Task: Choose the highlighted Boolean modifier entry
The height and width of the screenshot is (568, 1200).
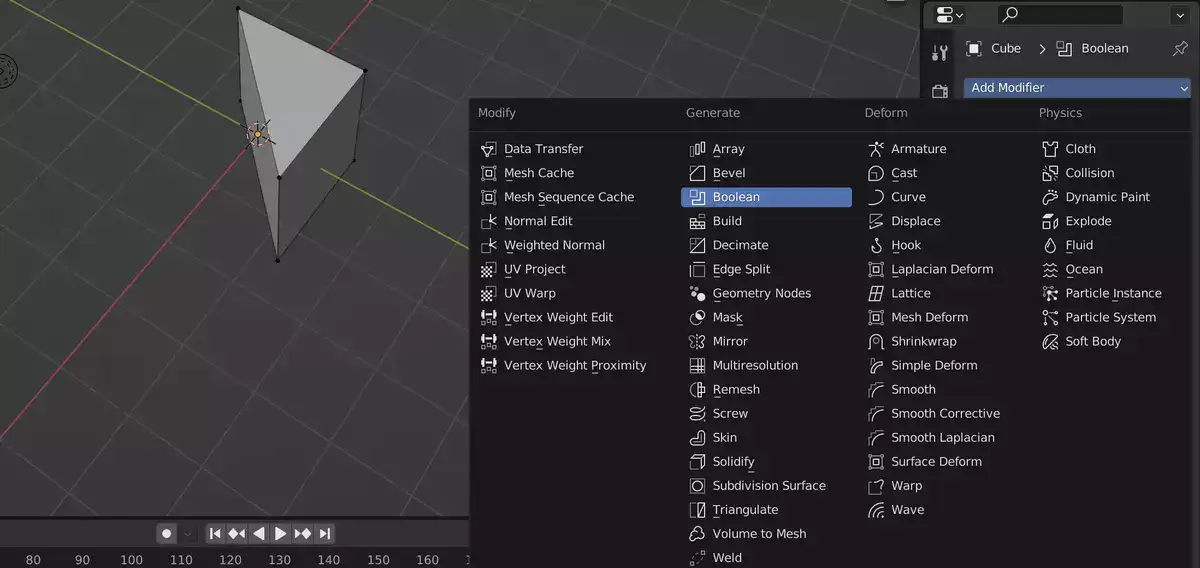Action: point(766,197)
